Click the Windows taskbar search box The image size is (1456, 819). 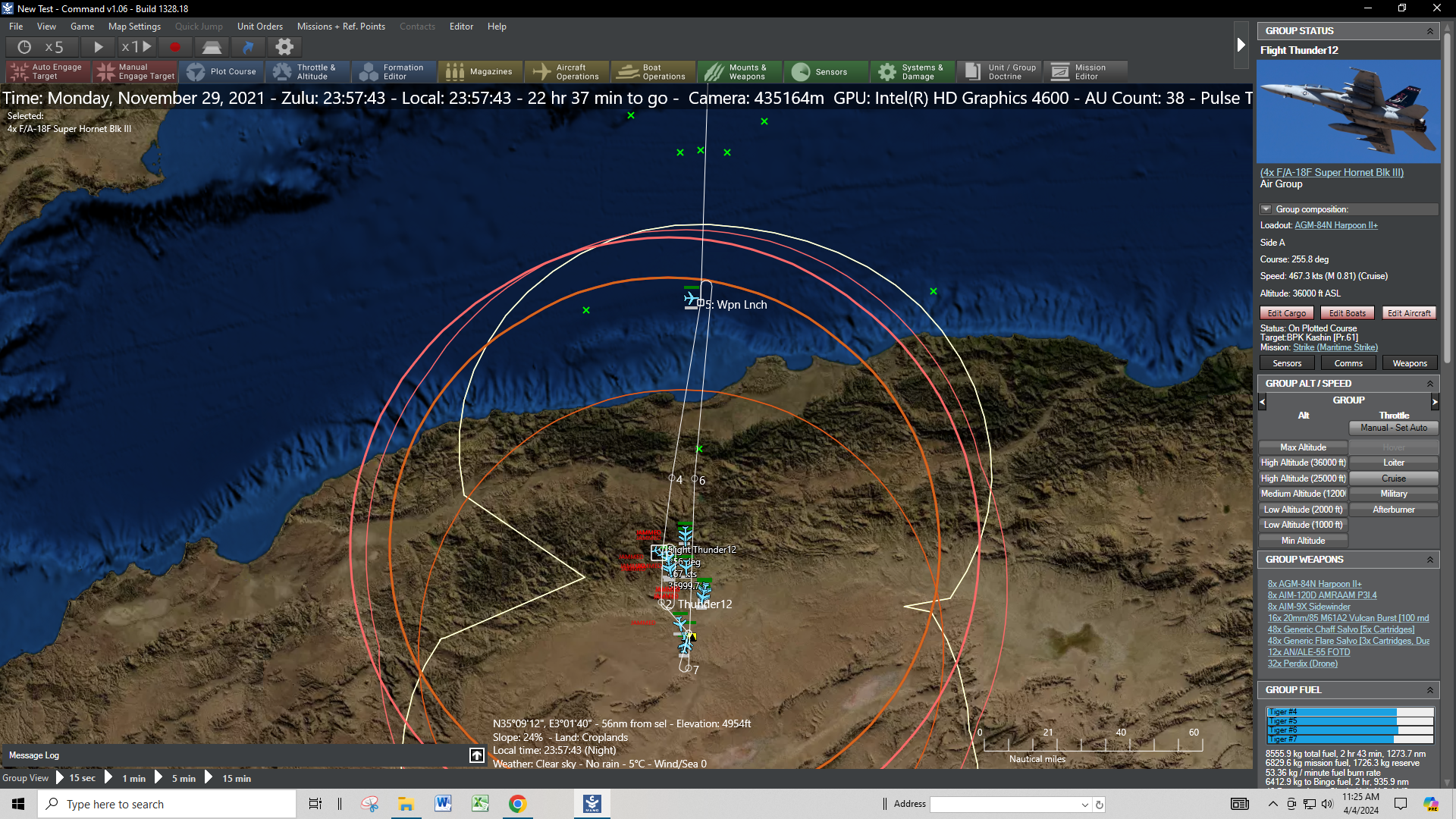point(167,804)
